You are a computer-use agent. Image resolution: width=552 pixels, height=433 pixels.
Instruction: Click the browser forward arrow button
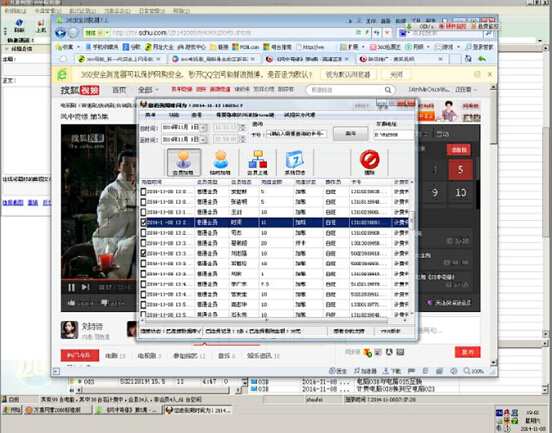(73, 33)
